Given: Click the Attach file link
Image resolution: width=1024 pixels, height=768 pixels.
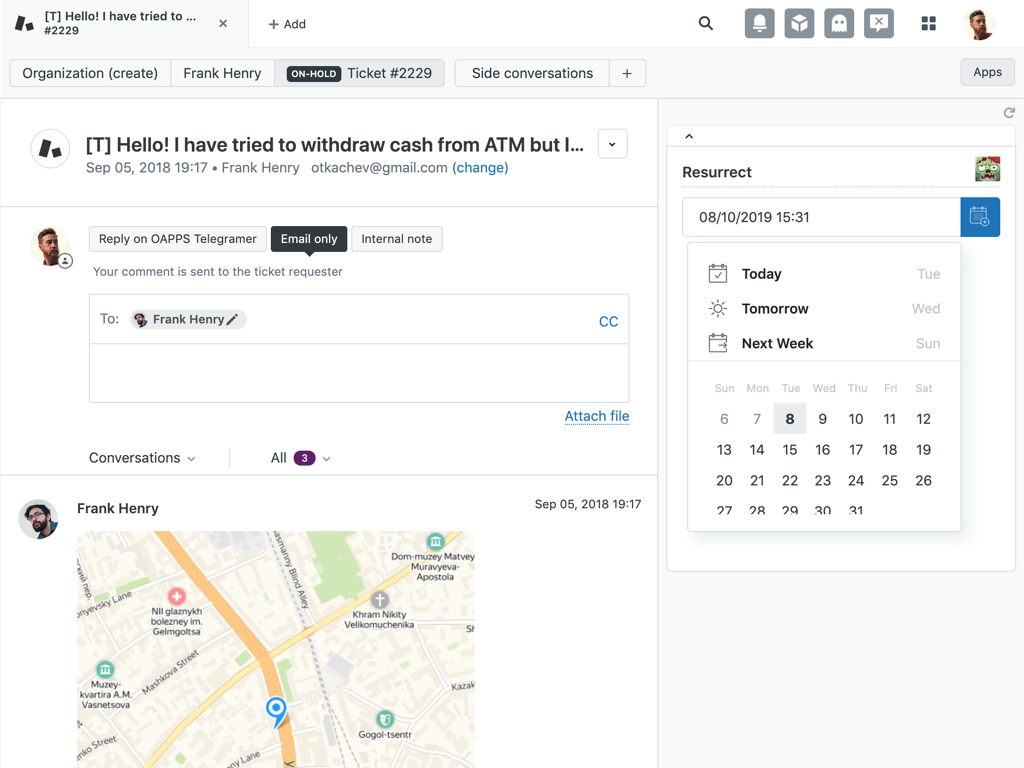Looking at the screenshot, I should point(596,416).
